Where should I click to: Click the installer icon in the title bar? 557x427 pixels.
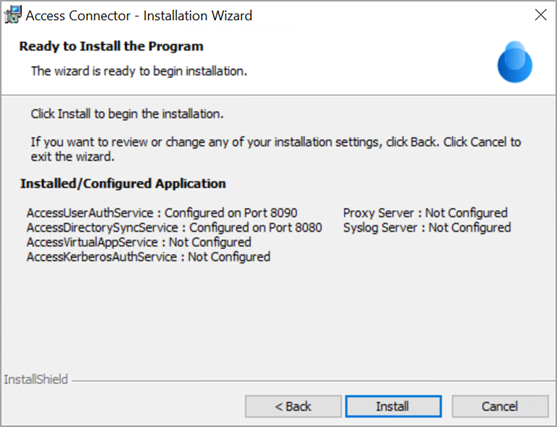point(13,15)
